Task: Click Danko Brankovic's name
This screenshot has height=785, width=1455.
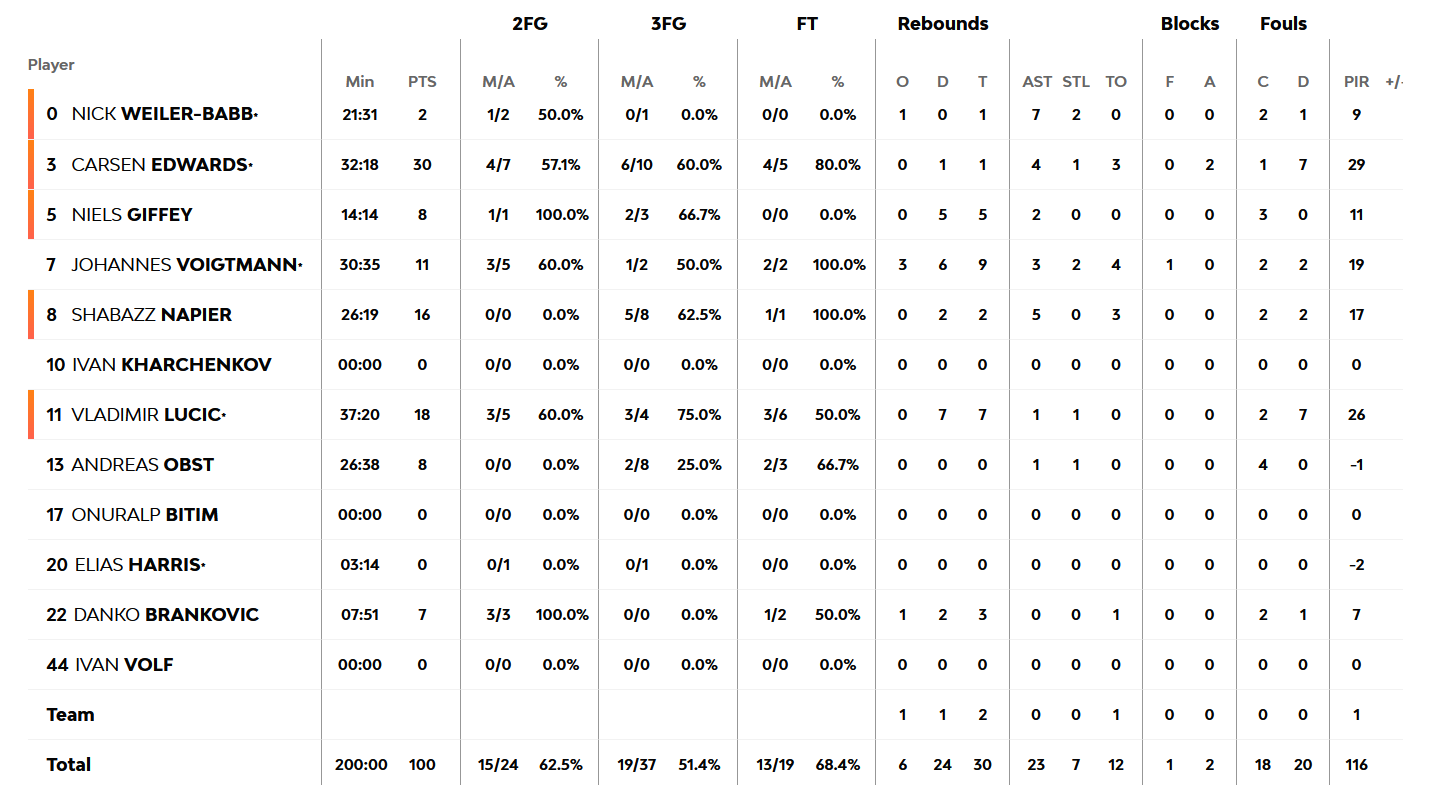Action: tap(166, 615)
